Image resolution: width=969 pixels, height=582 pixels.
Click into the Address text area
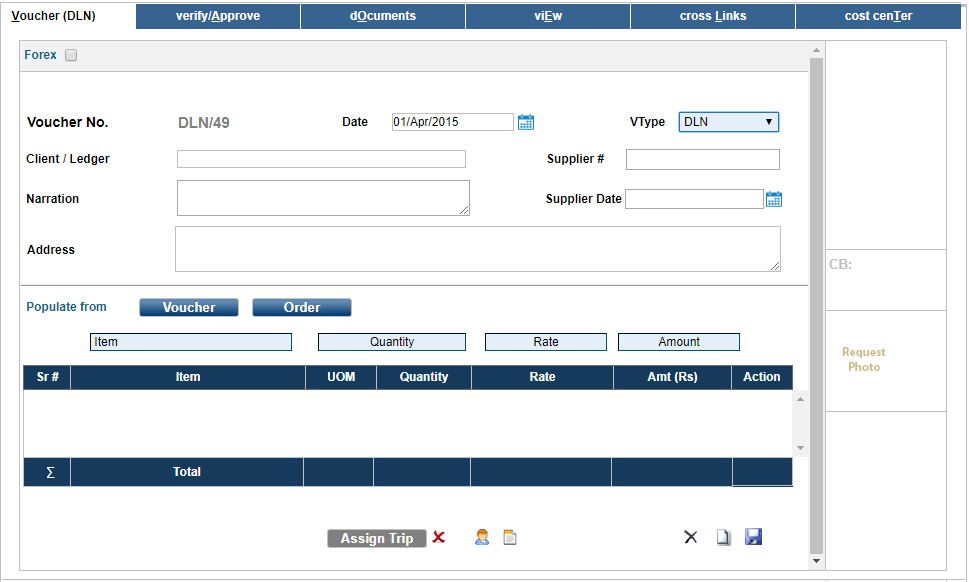478,249
